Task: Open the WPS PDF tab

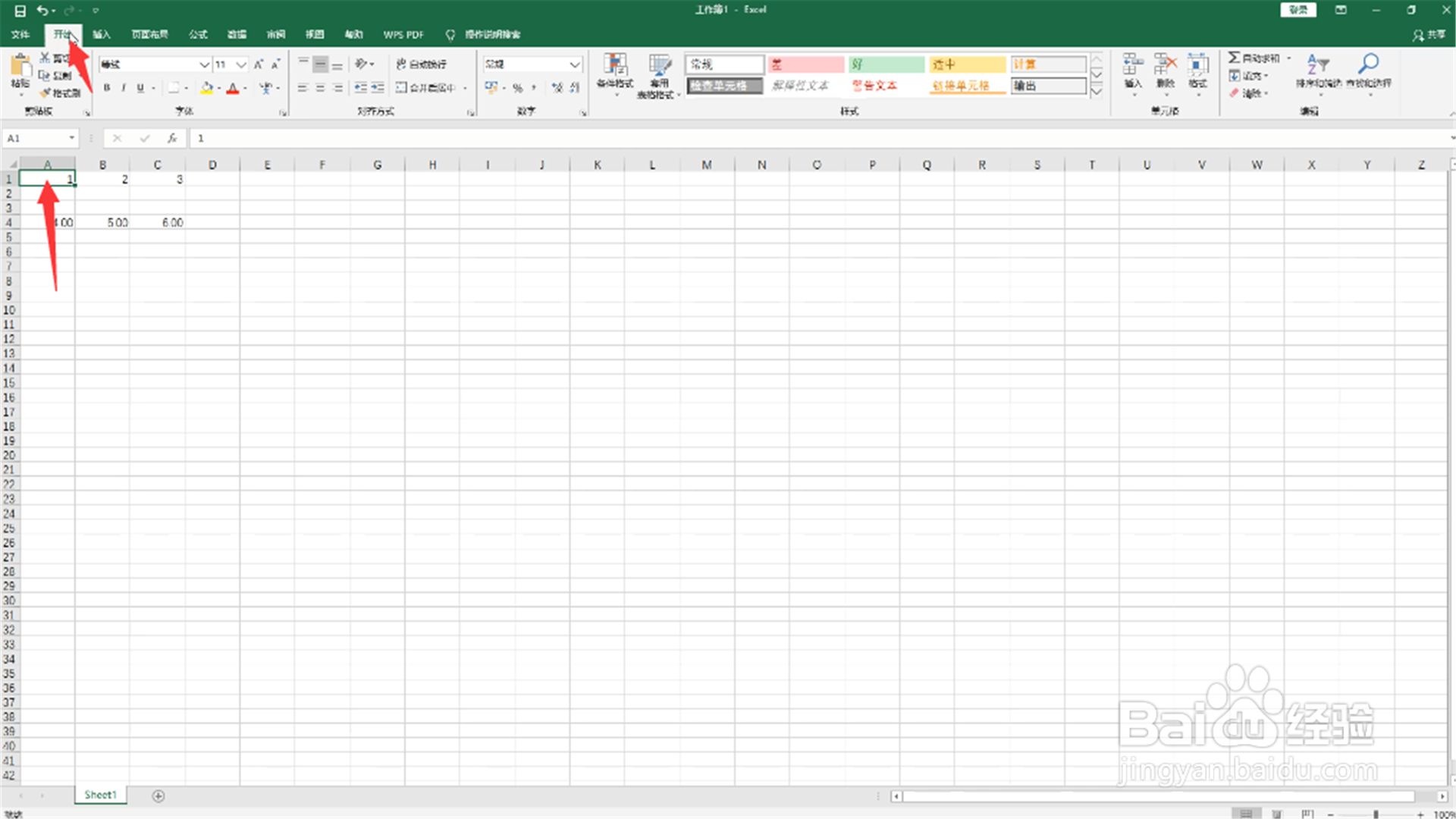Action: (403, 34)
